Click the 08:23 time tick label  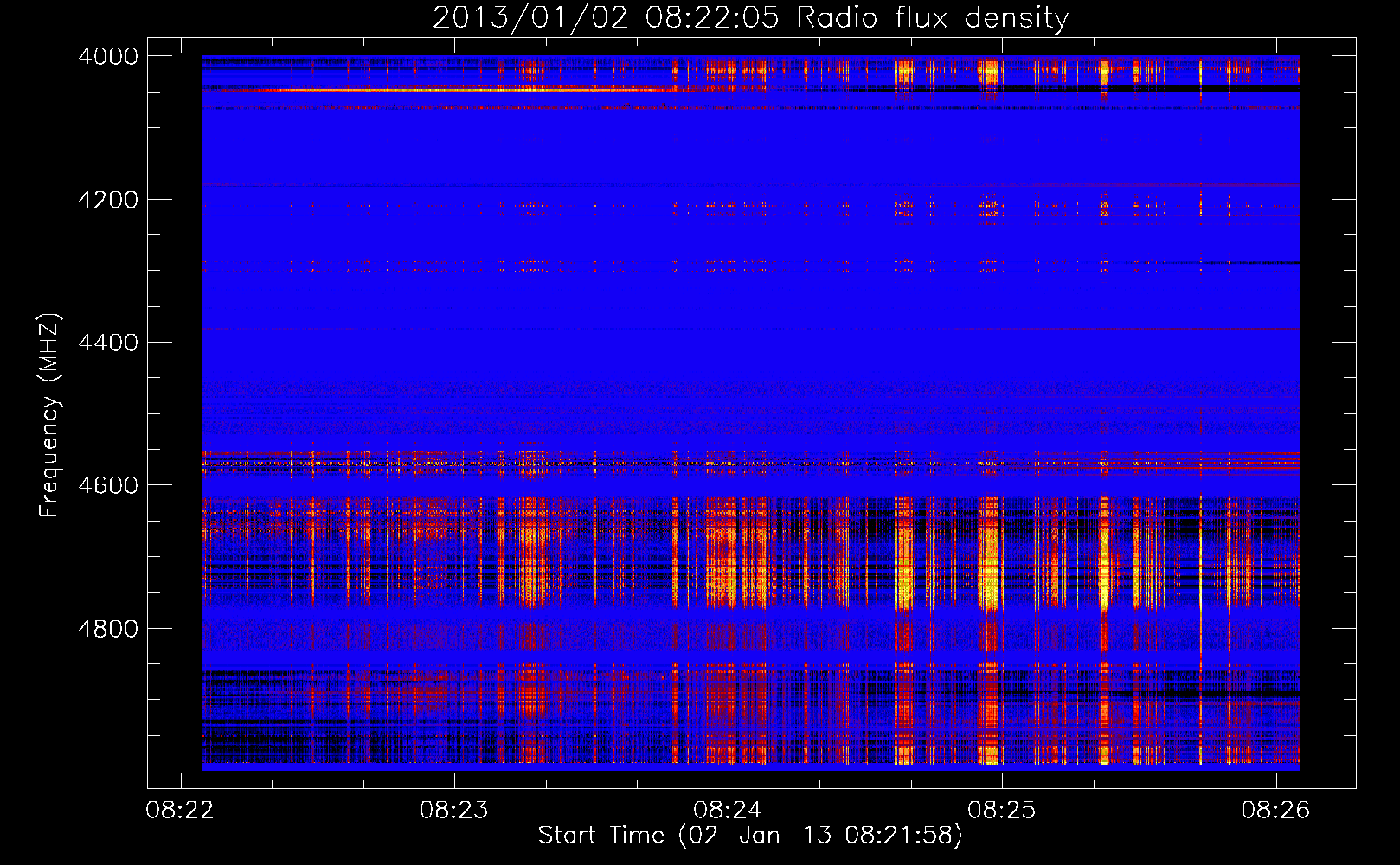coord(453,811)
